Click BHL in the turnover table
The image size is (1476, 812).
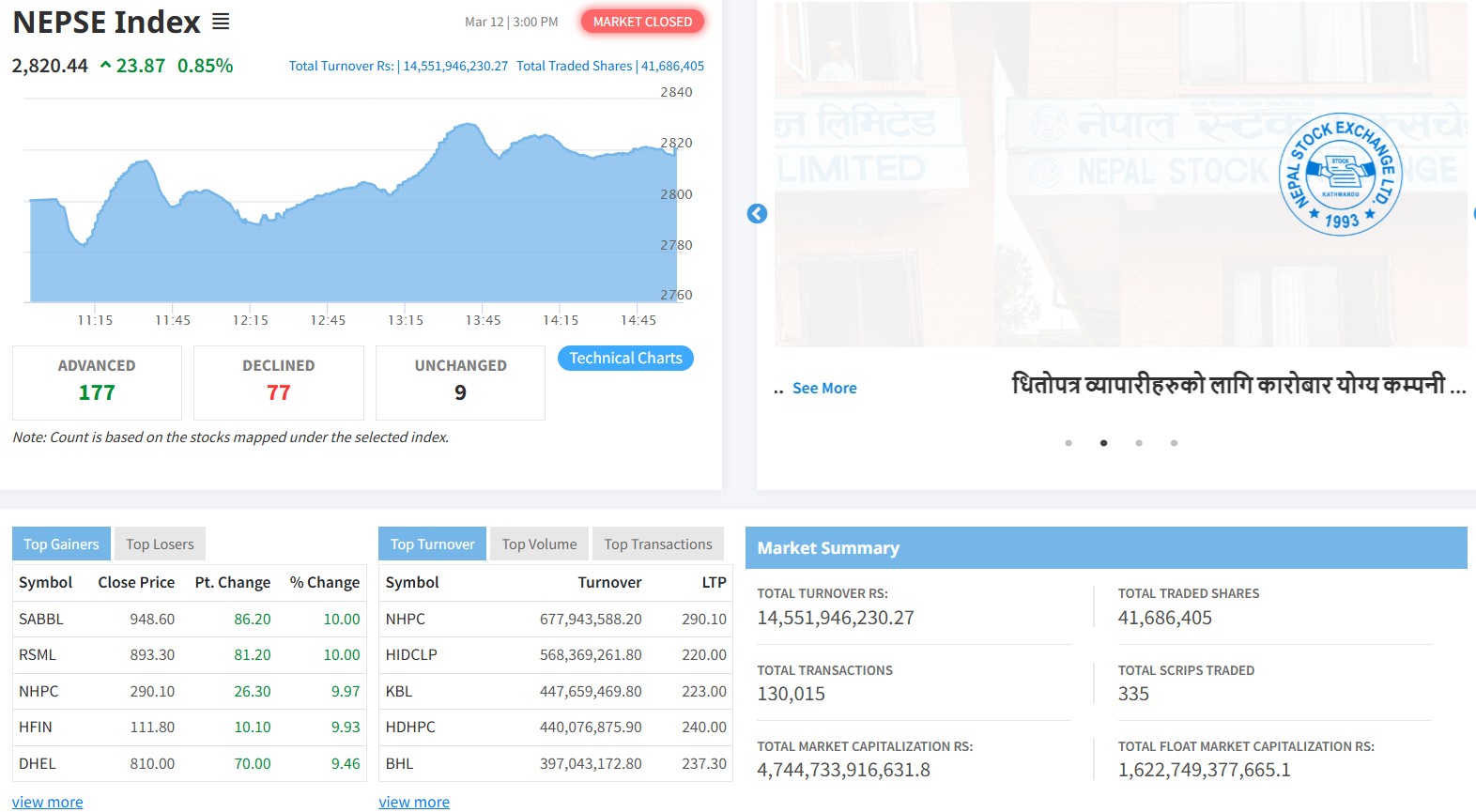coord(400,764)
